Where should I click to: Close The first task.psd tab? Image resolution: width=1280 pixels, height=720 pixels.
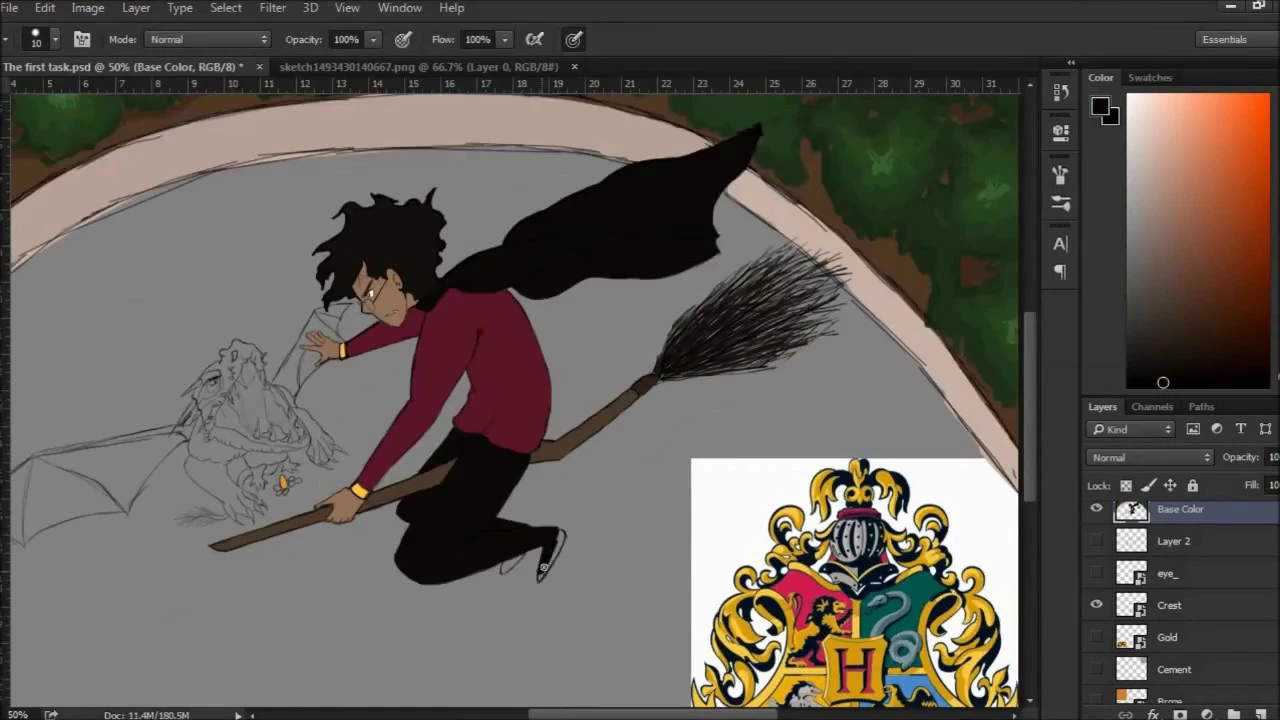tap(259, 67)
